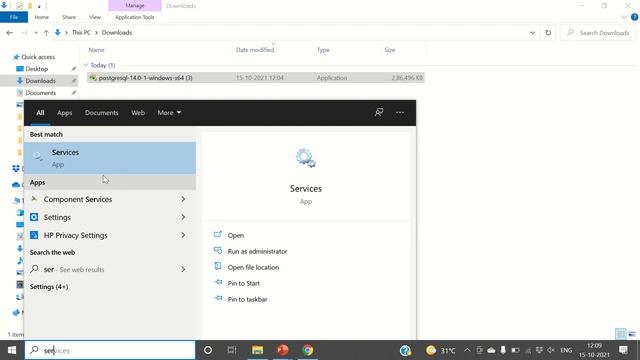Pin Services to taskbar

(x=247, y=299)
